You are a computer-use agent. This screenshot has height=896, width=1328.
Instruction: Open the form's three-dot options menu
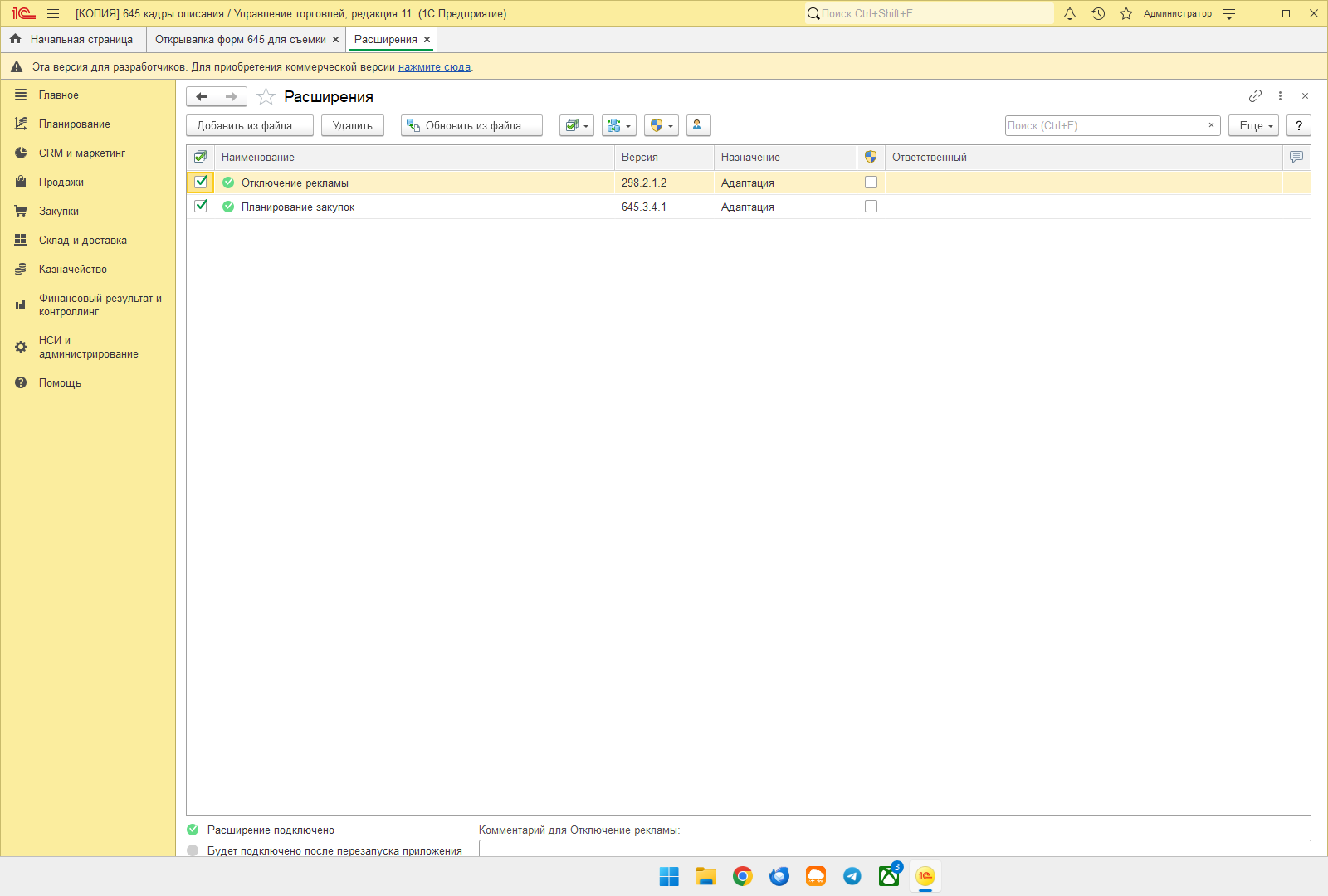[x=1280, y=96]
